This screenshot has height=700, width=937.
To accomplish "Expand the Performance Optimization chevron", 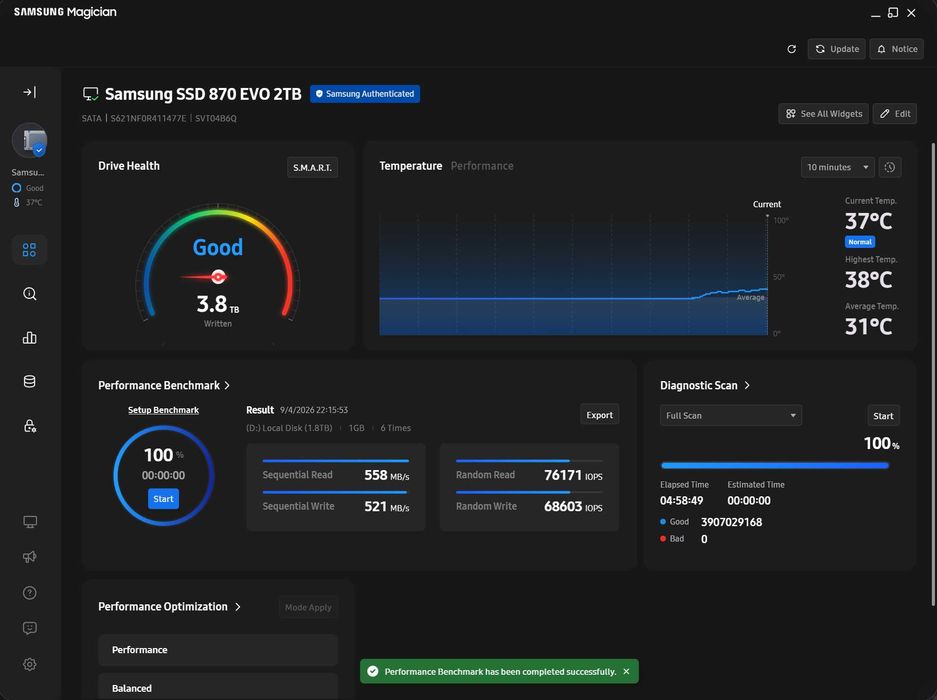I will (238, 607).
